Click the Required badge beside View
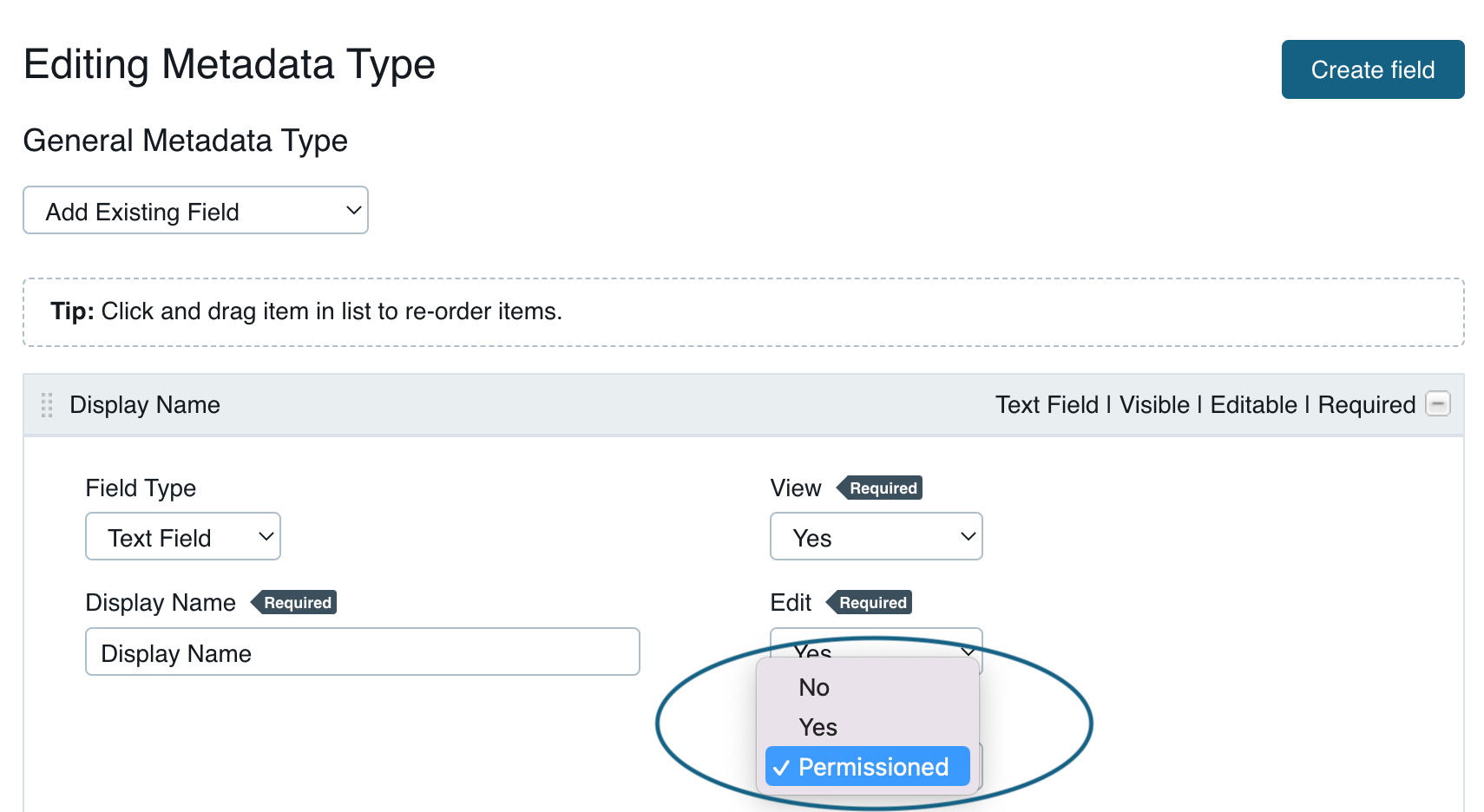 881,488
